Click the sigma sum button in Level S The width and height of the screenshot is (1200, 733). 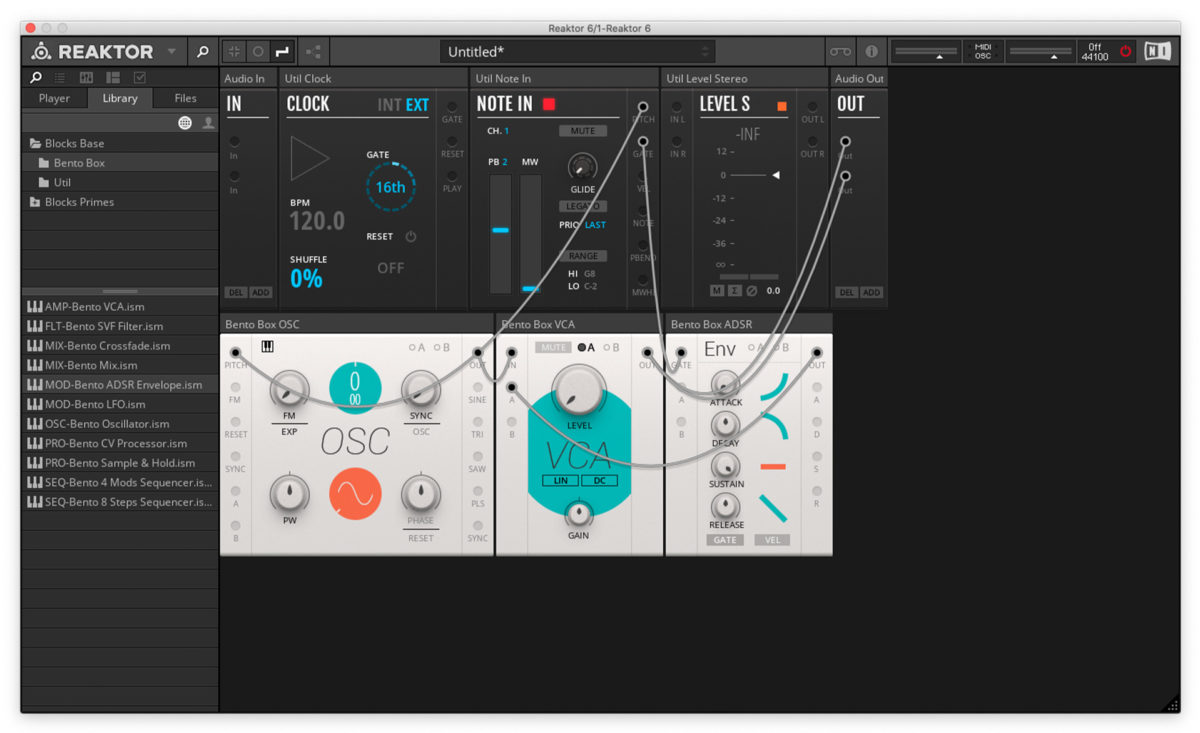[734, 291]
